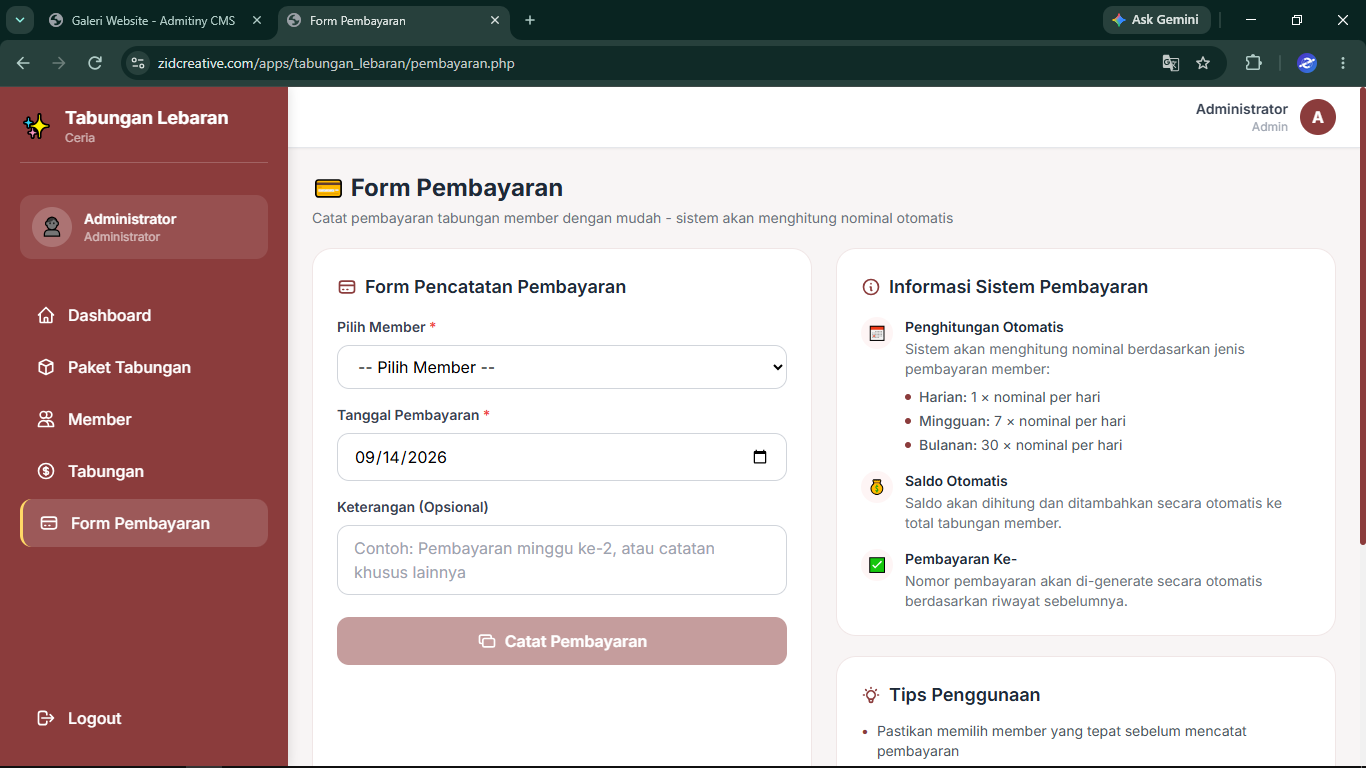Click the Administrator avatar circle at top right
The height and width of the screenshot is (768, 1366).
1318,117
